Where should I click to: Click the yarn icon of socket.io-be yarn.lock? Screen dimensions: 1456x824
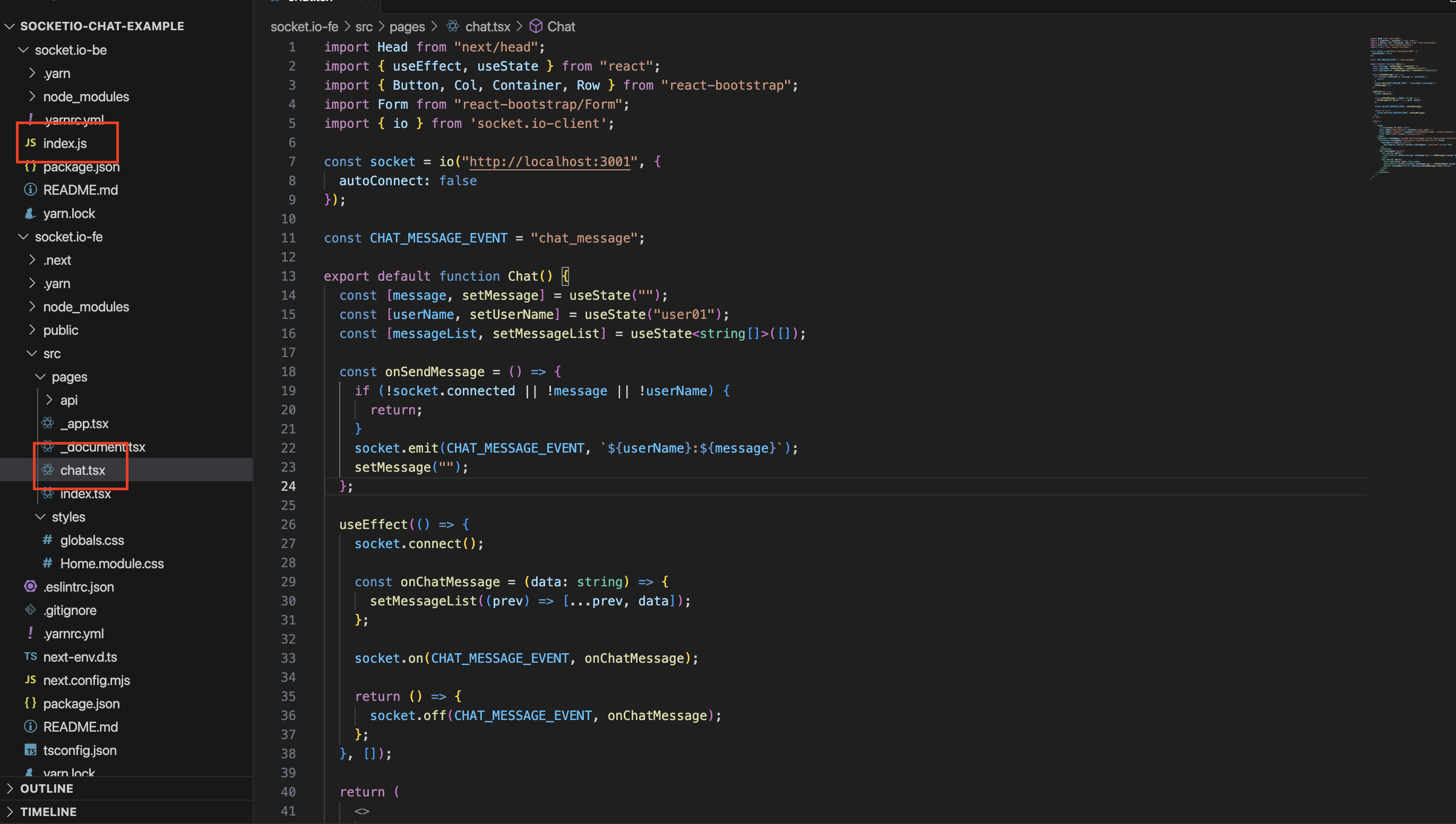31,213
